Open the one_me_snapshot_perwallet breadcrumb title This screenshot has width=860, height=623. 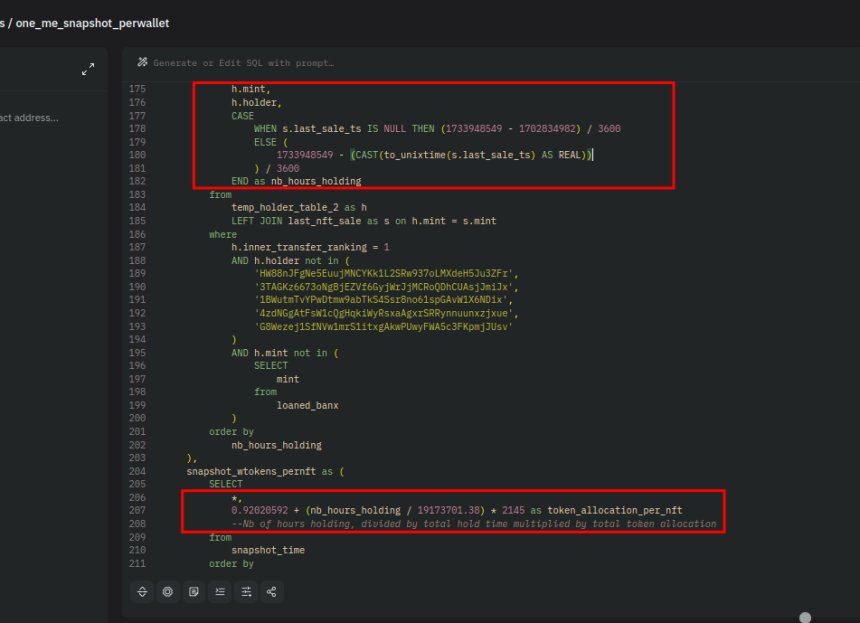[92, 23]
